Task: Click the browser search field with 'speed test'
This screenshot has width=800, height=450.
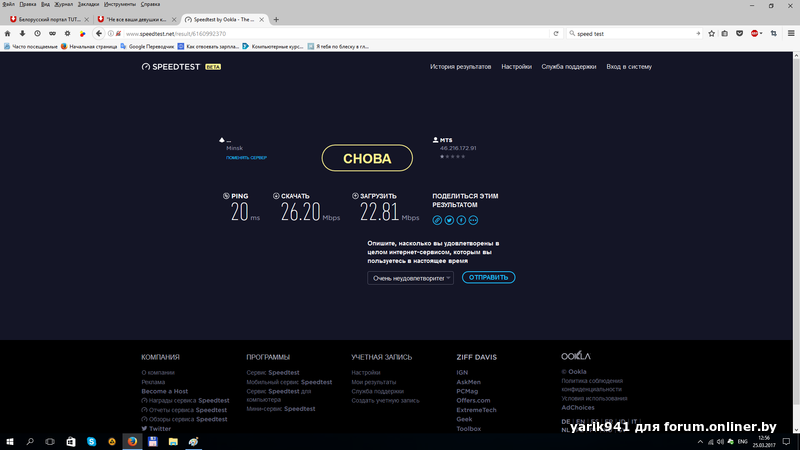Action: 620,33
